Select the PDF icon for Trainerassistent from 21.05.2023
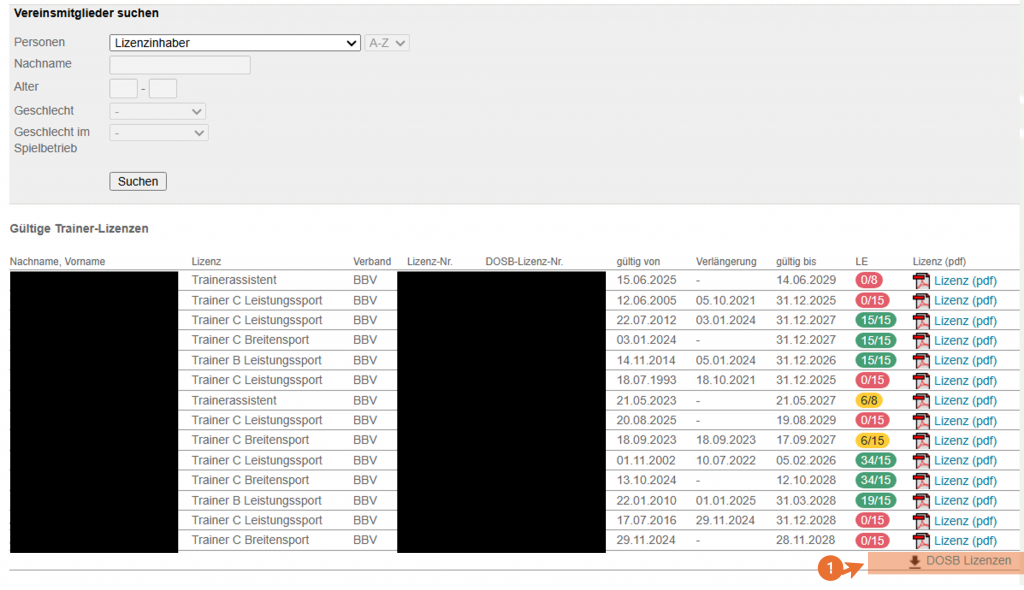 pos(921,401)
